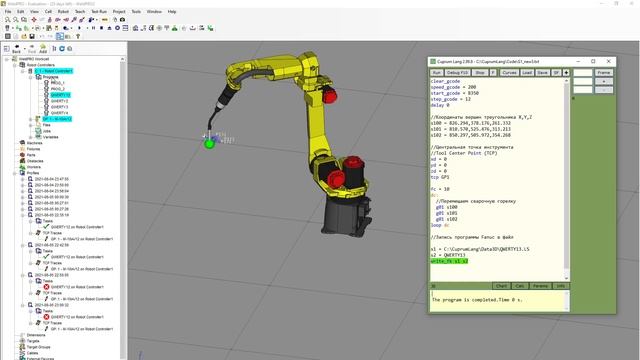
Task: Open the Test-Run menu
Action: click(x=99, y=11)
